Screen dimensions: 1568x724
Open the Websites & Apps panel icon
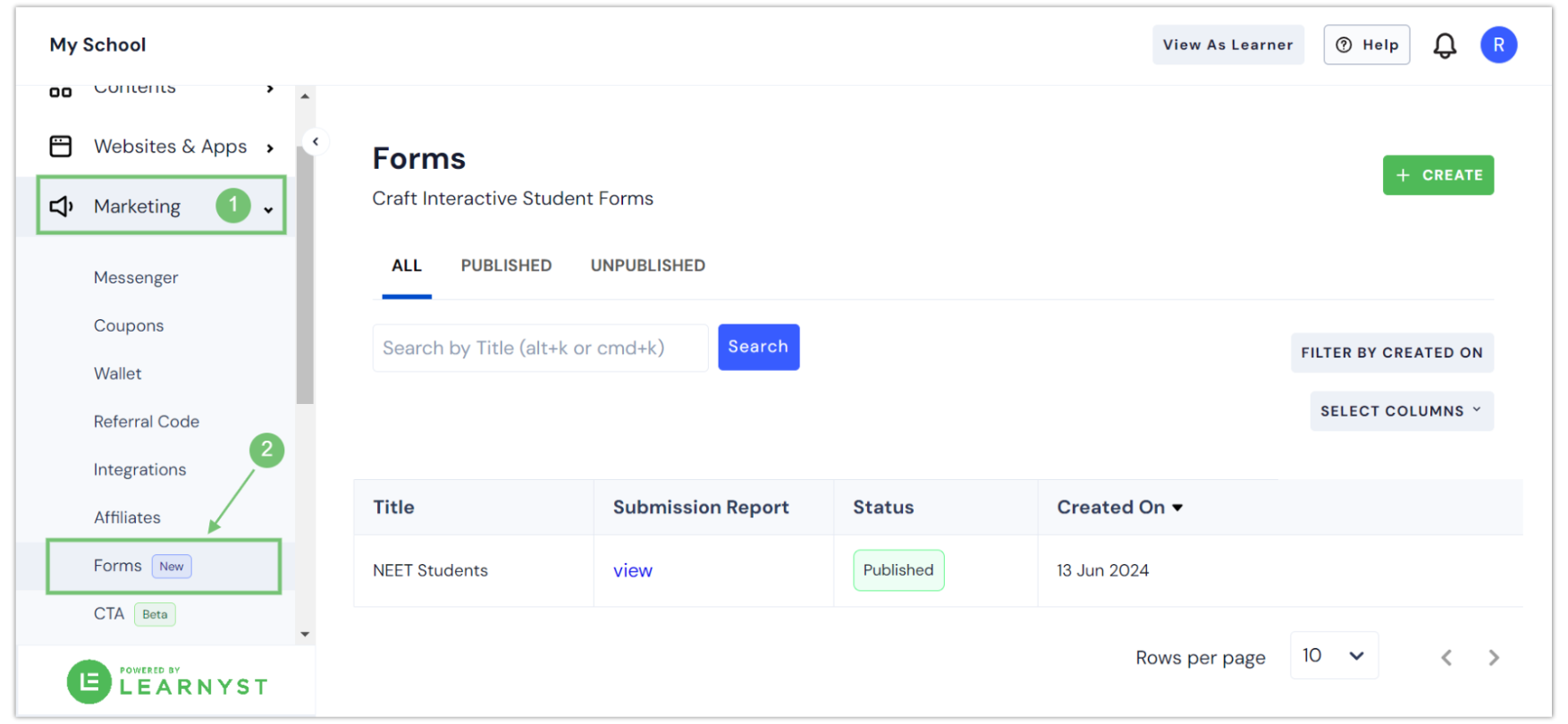pos(60,146)
